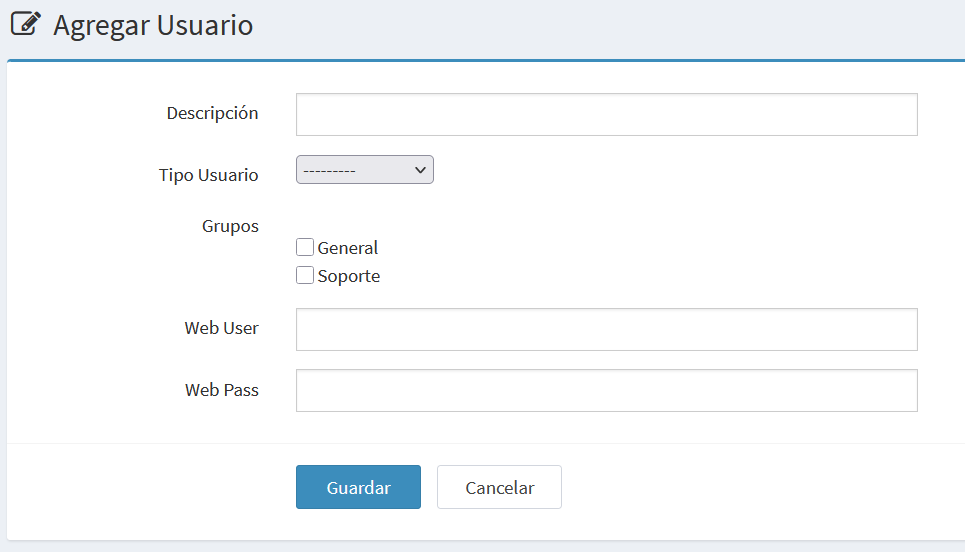965x552 pixels.
Task: Focus the Web Pass input field
Action: pos(607,390)
